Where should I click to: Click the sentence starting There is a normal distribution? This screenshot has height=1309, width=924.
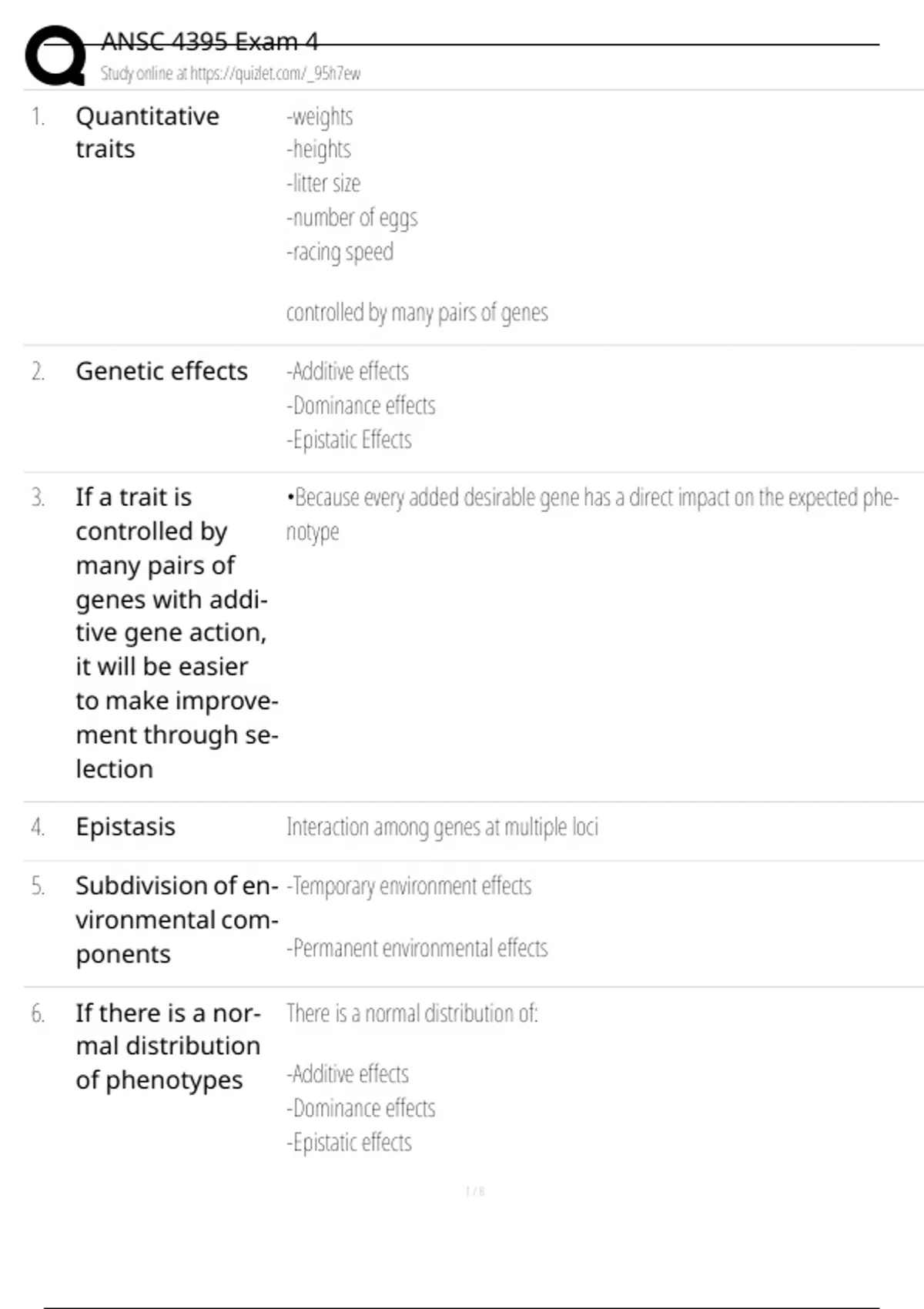coord(412,1013)
